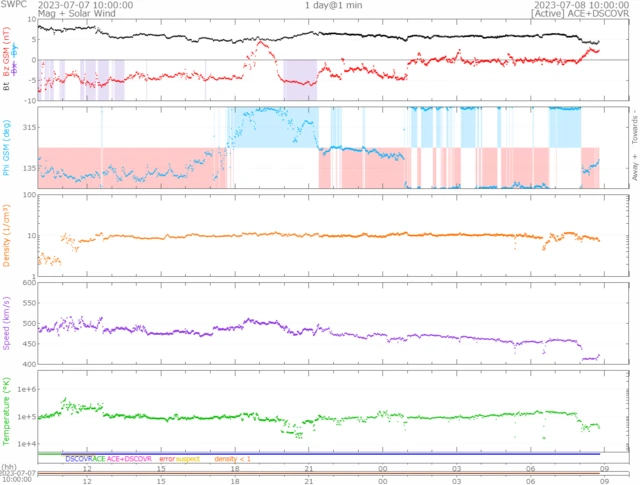Click the 'Phi GSM (deg)' axis label

coord(6,148)
